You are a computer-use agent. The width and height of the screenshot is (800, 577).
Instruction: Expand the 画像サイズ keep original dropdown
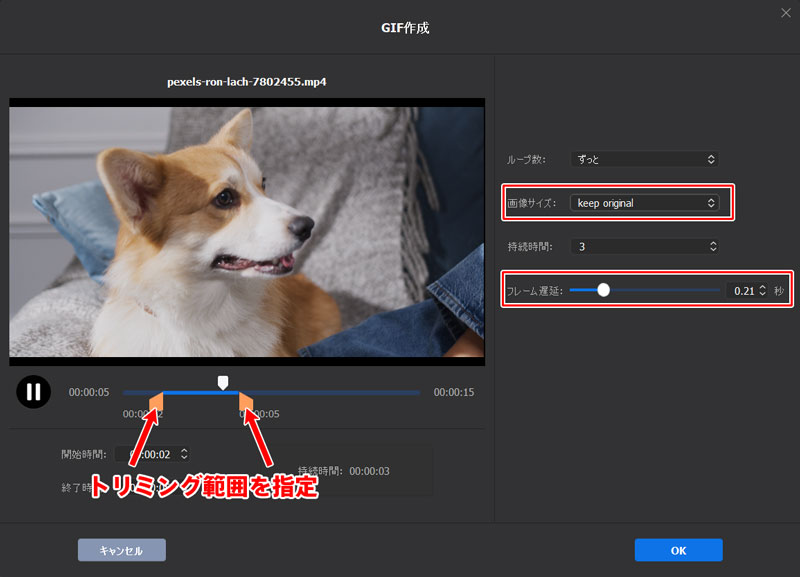[644, 203]
